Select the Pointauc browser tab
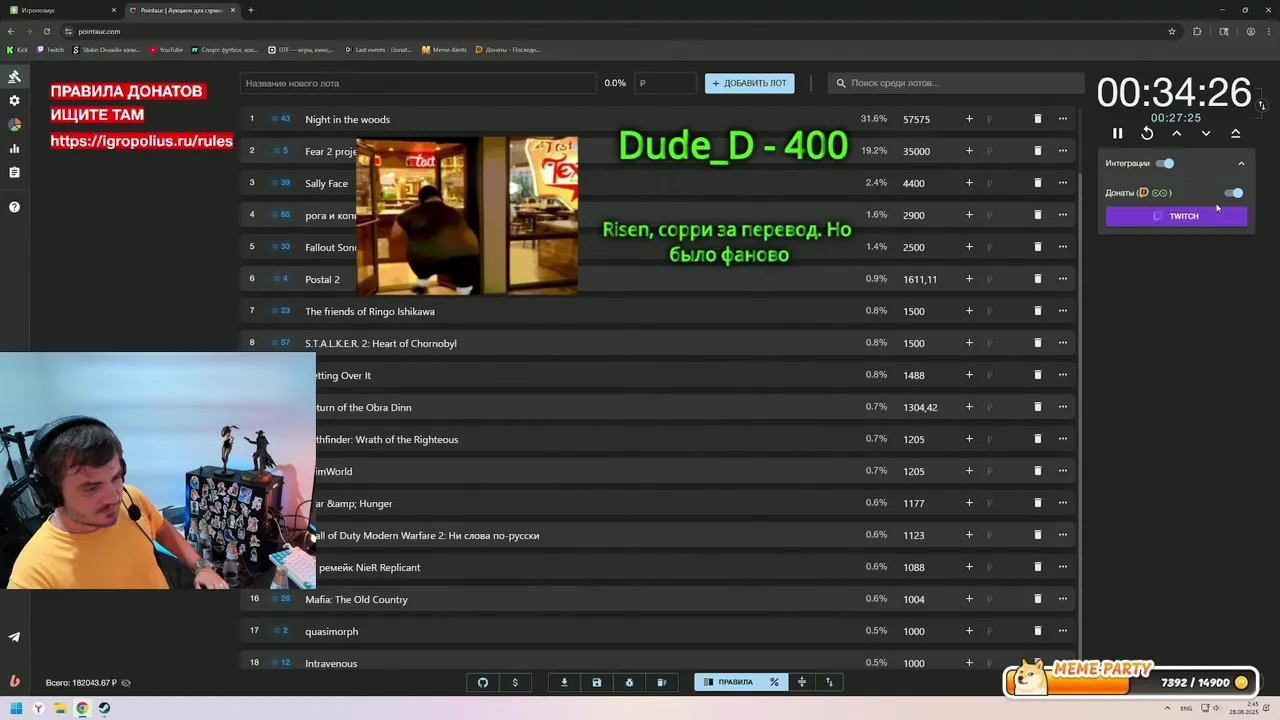The height and width of the screenshot is (720, 1280). coord(182,10)
